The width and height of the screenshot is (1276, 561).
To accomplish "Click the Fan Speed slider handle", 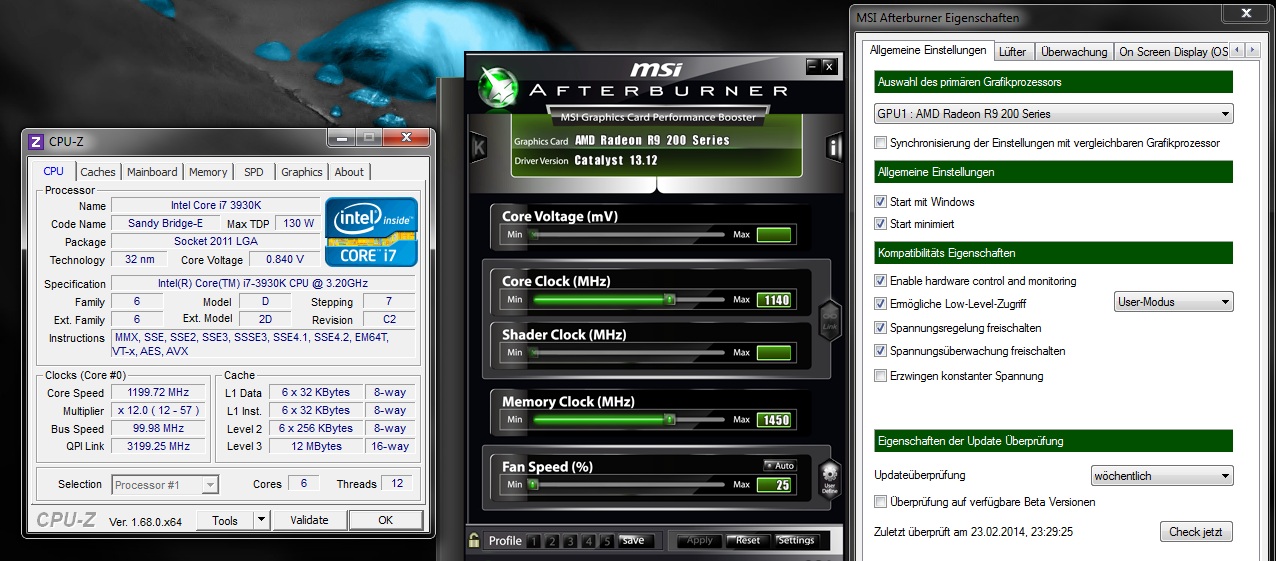I will click(x=533, y=485).
